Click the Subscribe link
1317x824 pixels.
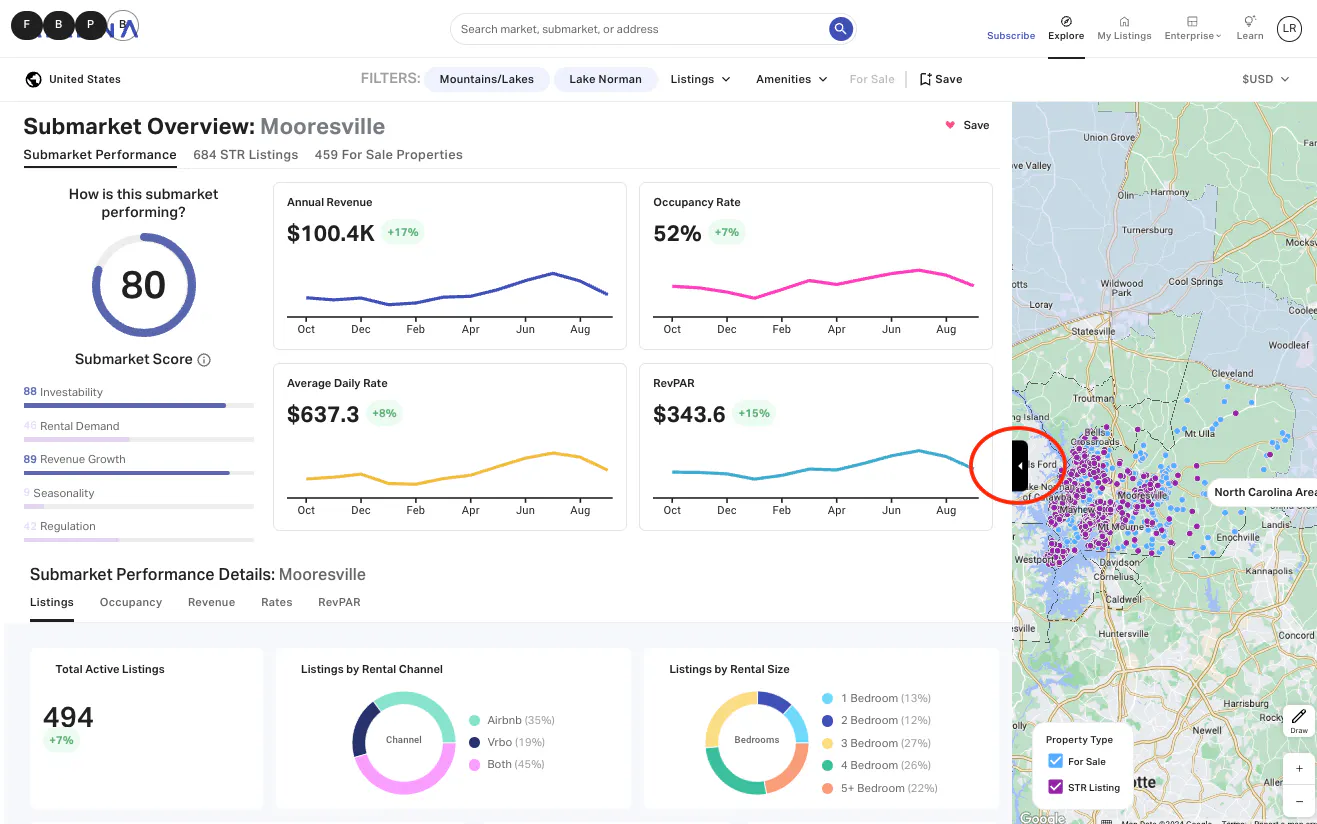click(x=1011, y=35)
